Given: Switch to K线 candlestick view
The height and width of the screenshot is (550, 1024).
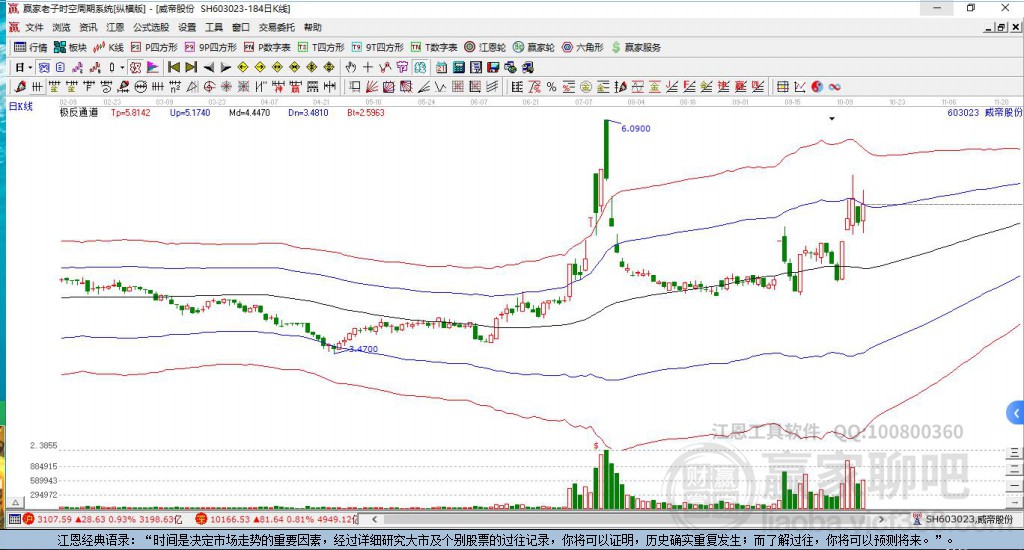Looking at the screenshot, I should (x=109, y=47).
